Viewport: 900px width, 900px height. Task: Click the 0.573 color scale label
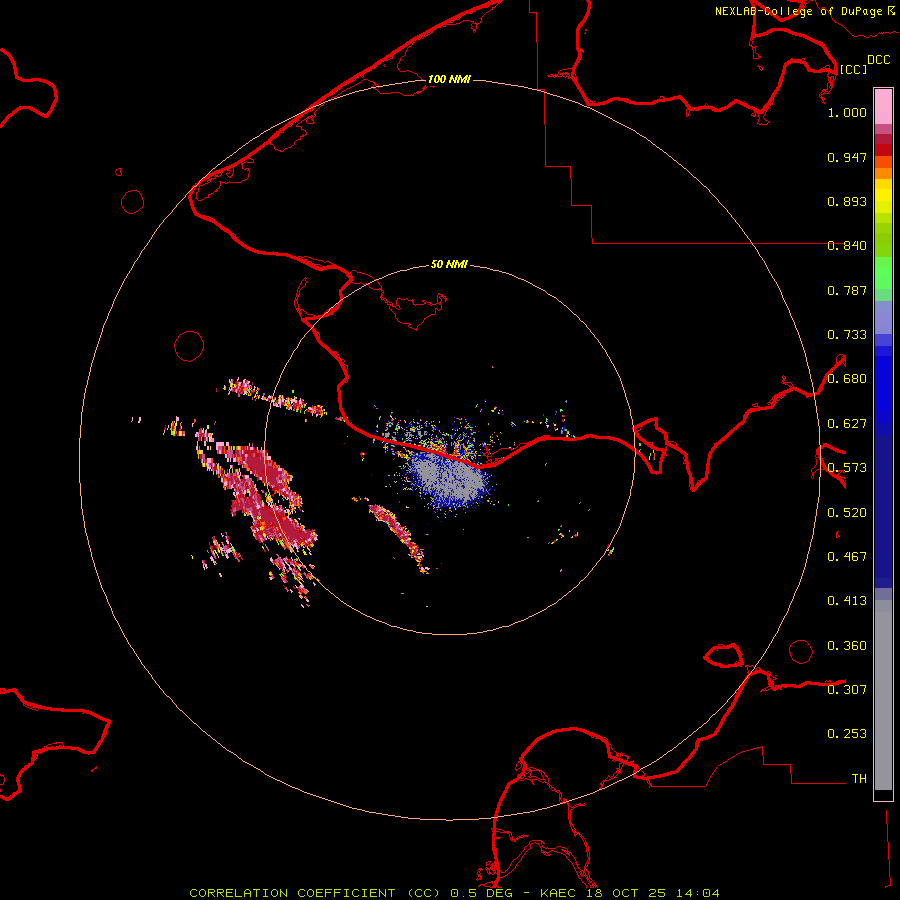pyautogui.click(x=847, y=468)
